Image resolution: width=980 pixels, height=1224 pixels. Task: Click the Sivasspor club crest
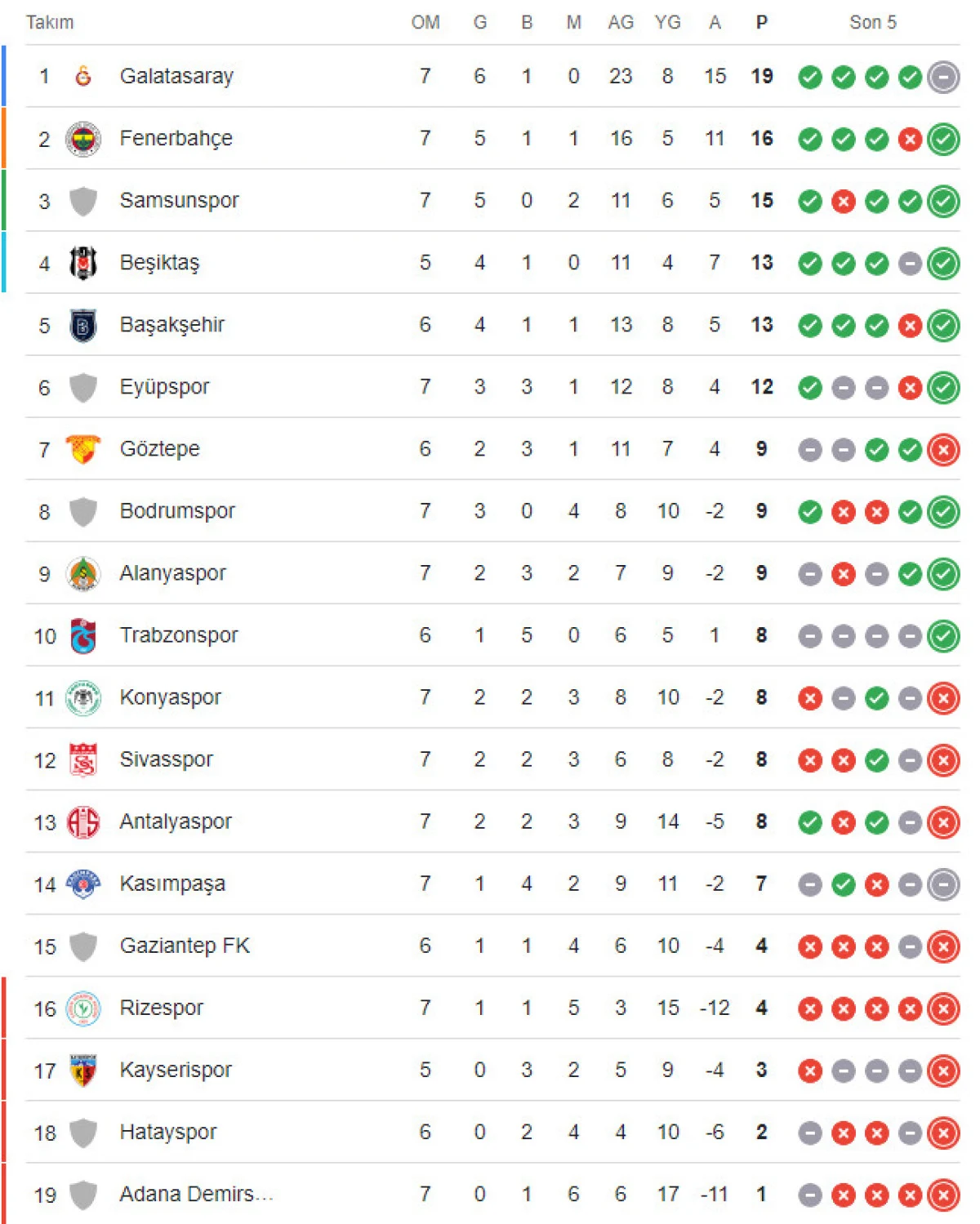tap(82, 759)
